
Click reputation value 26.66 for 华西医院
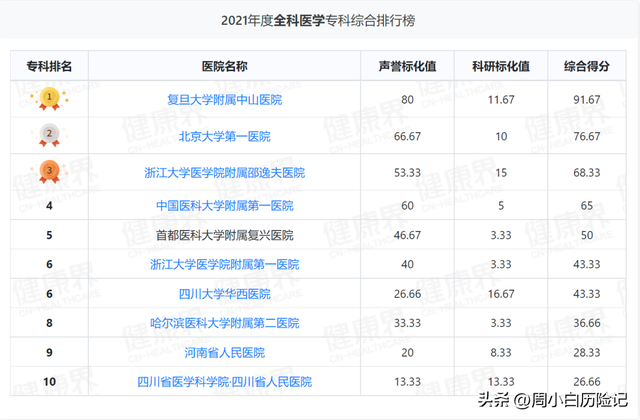[407, 294]
